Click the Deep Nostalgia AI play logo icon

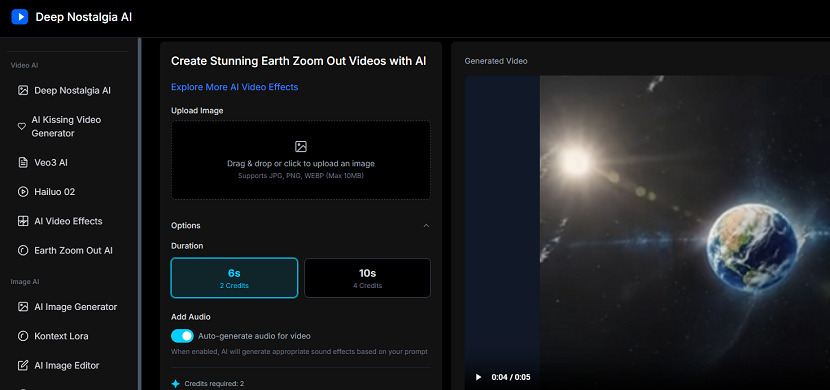20,17
